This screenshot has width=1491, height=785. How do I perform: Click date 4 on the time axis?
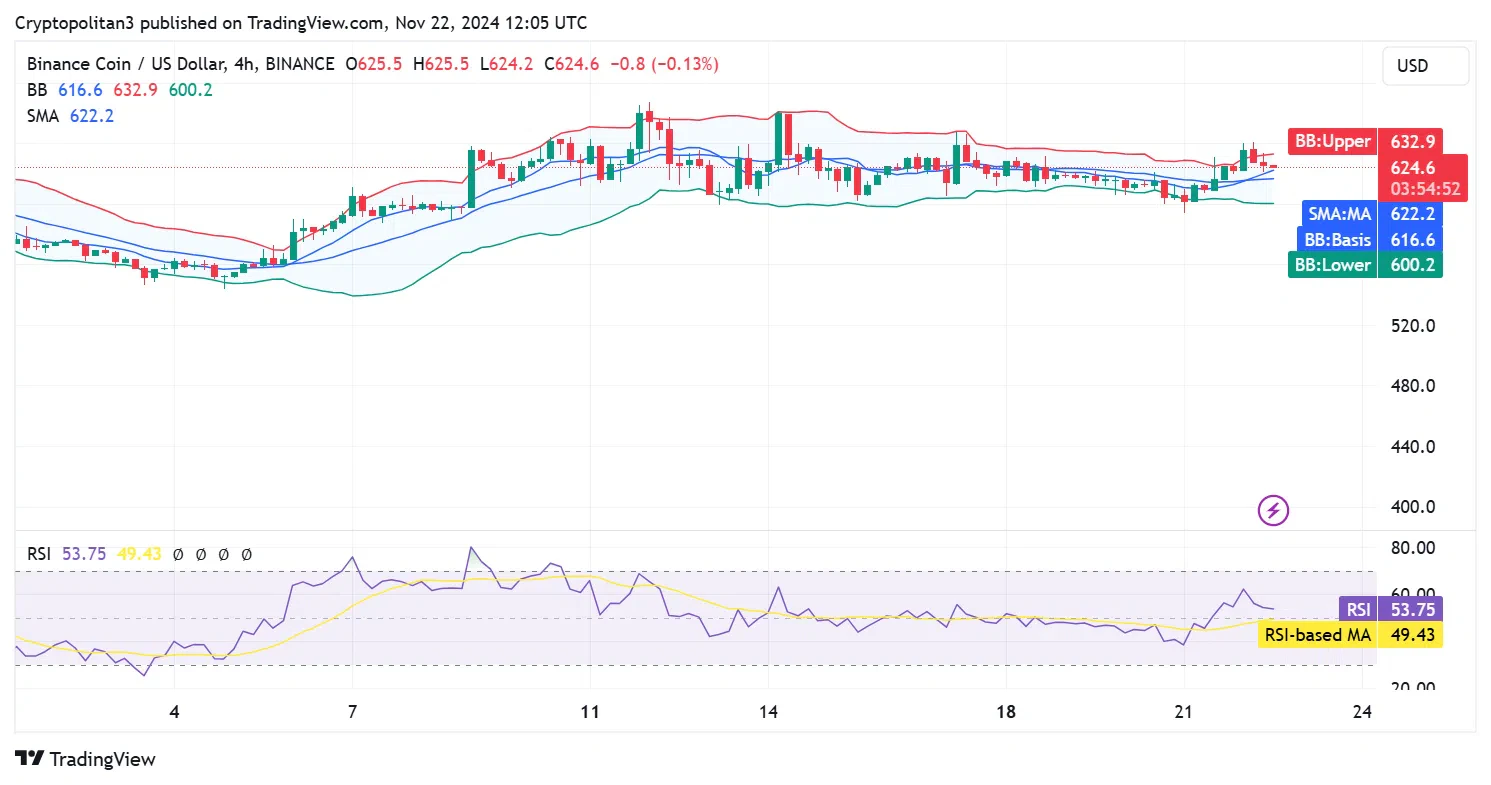pos(174,713)
